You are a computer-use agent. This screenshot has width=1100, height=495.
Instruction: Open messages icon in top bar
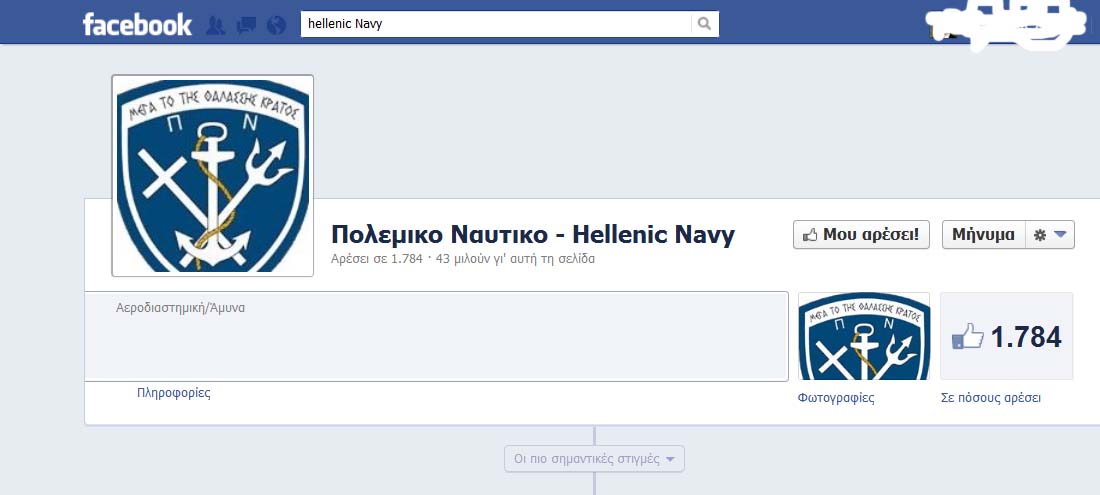tap(246, 25)
